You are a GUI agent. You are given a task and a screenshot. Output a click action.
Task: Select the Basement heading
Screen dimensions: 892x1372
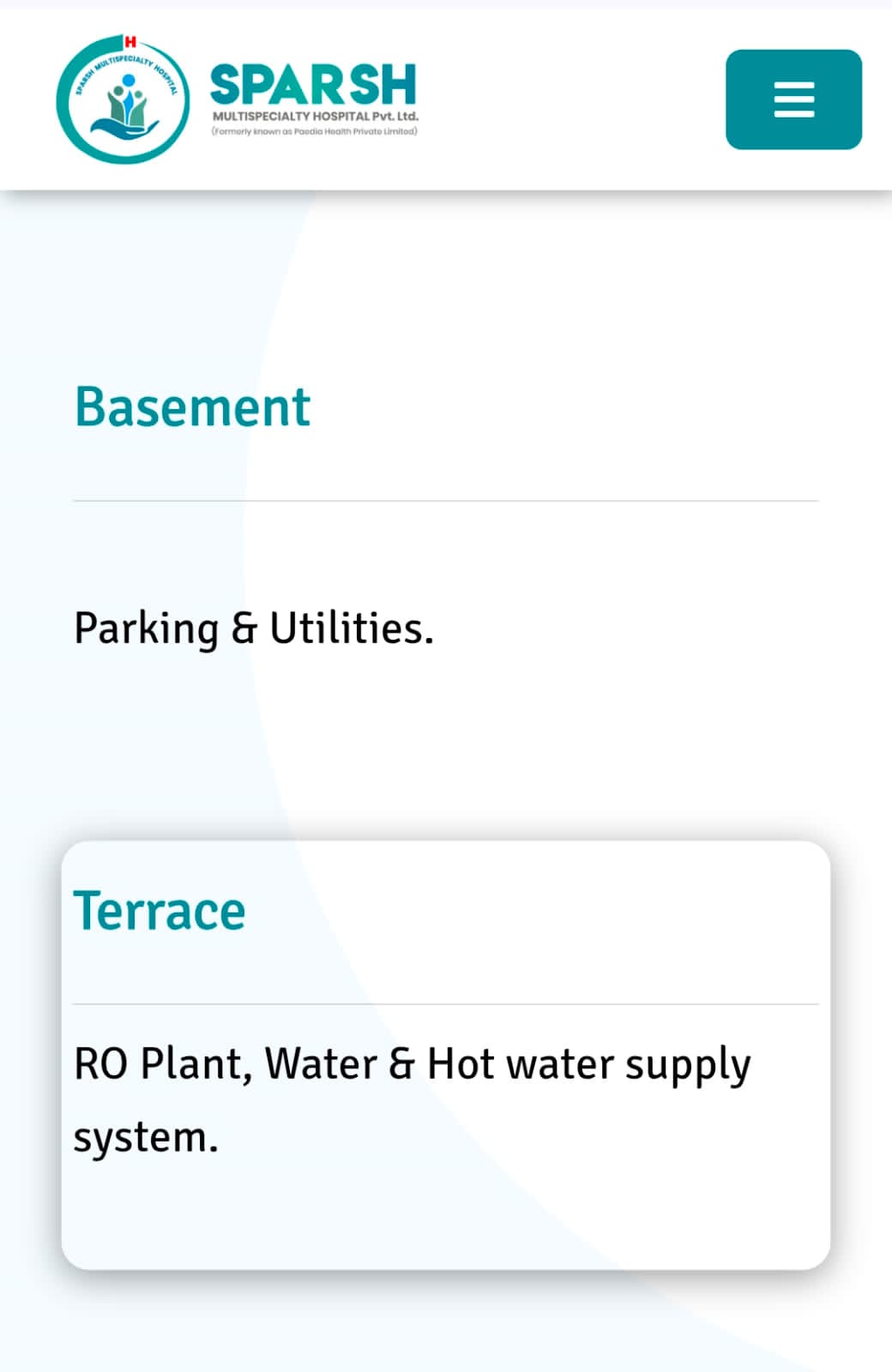(x=192, y=406)
